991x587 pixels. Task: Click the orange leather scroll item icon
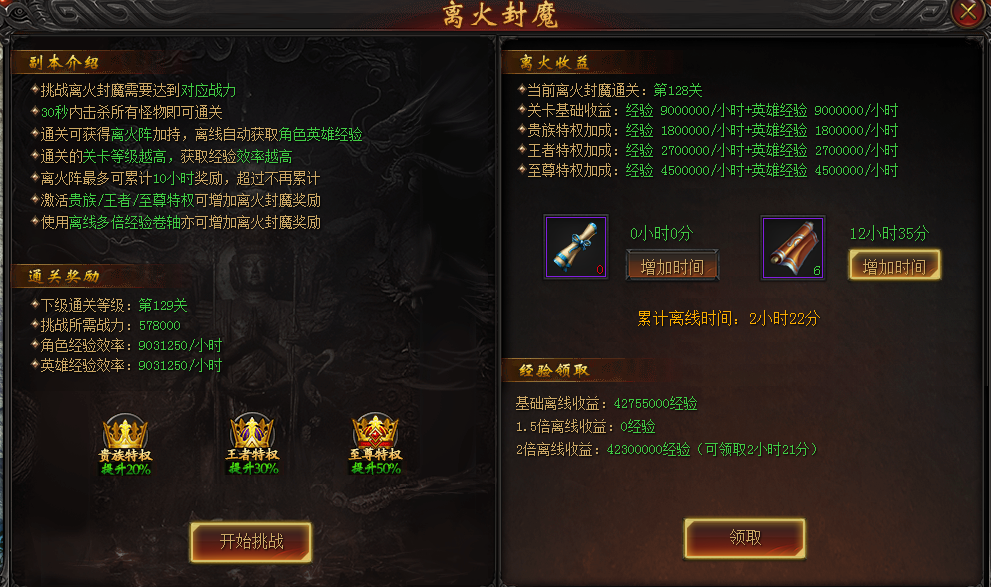(x=793, y=247)
